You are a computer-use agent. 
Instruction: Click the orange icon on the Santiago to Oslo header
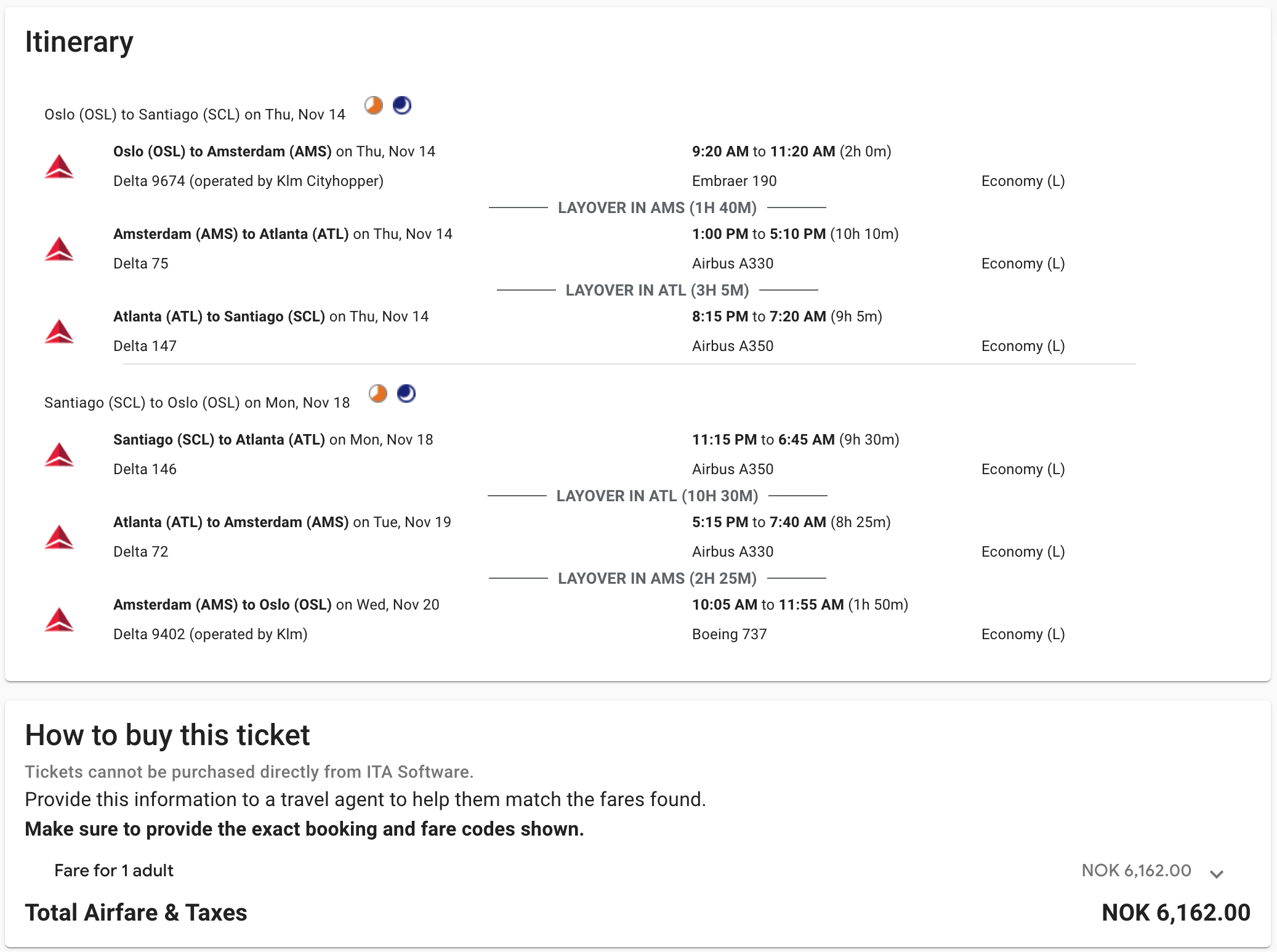click(378, 393)
